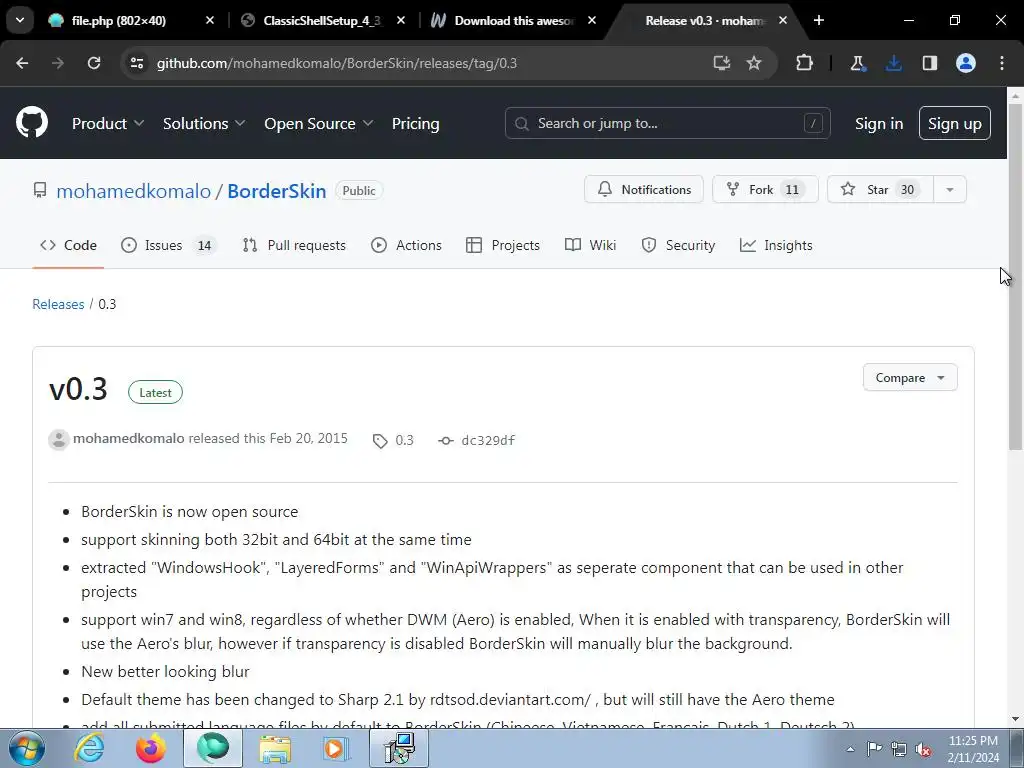The image size is (1024, 768).
Task: Click mohamedkomalo's avatar in release info
Action: point(59,440)
